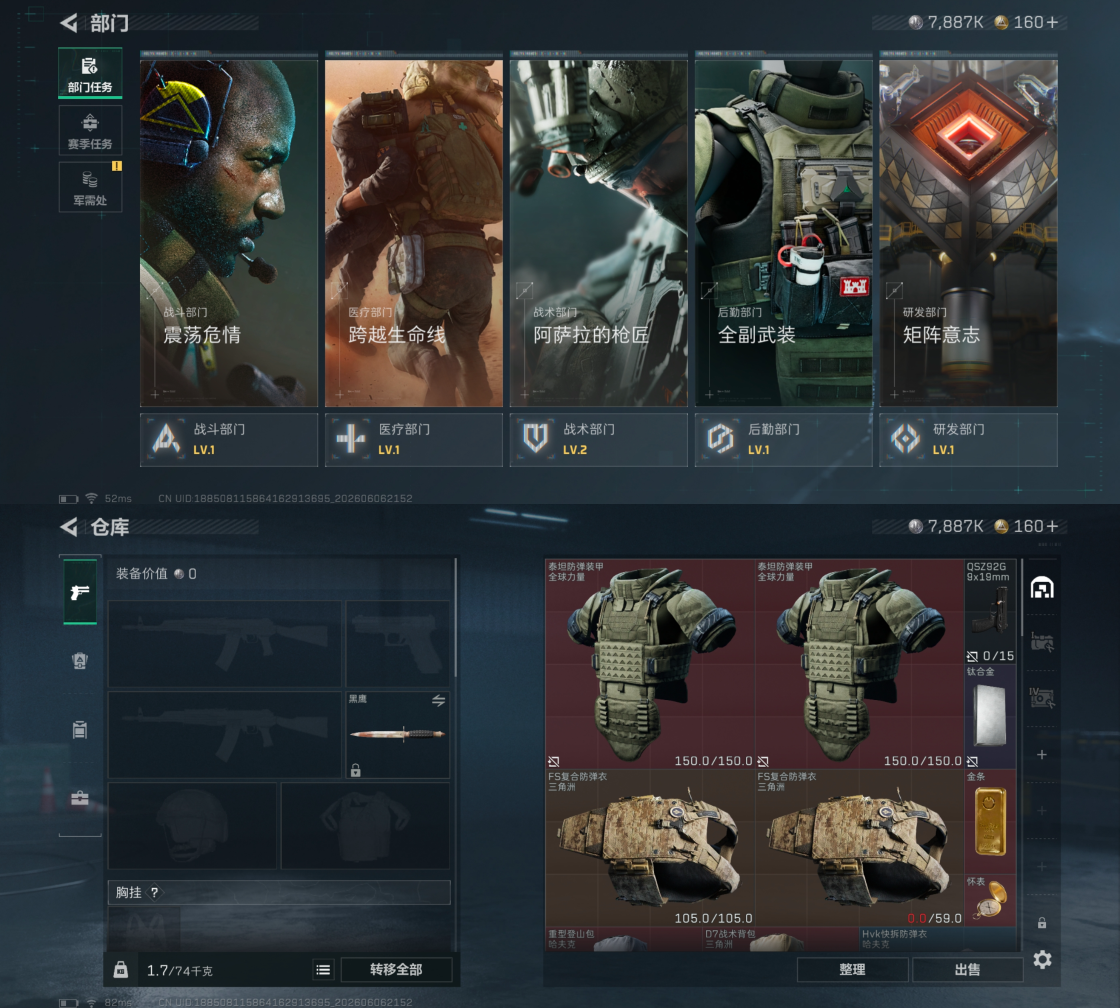Click the 7,887K currency in 部门 header
This screenshot has width=1120, height=1008.
coord(946,23)
